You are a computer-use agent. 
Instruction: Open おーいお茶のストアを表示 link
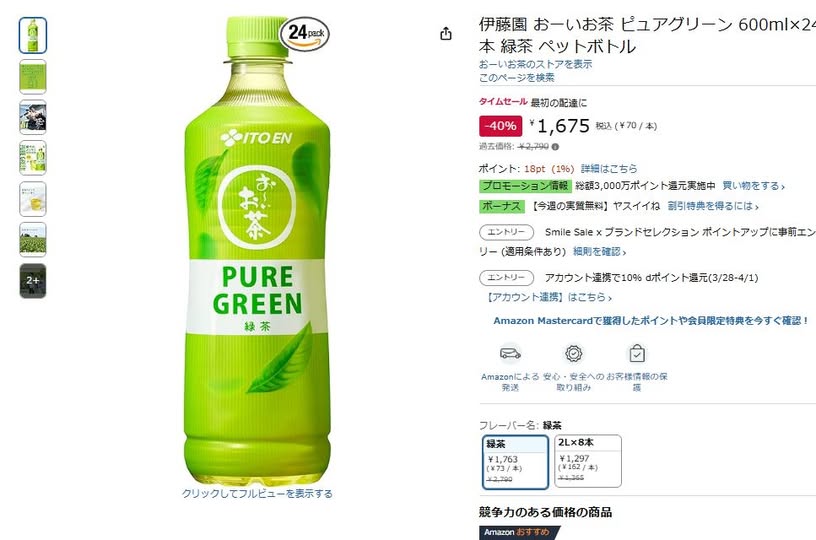536,64
